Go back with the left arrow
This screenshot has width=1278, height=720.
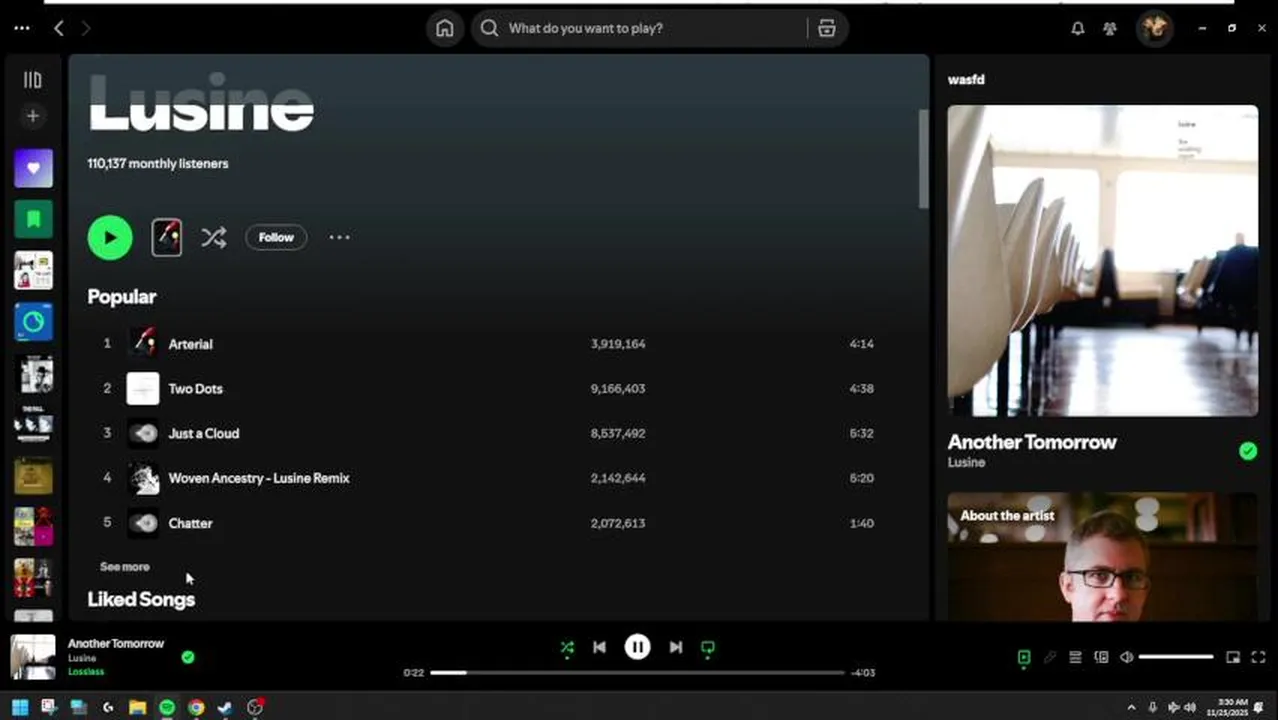59,28
